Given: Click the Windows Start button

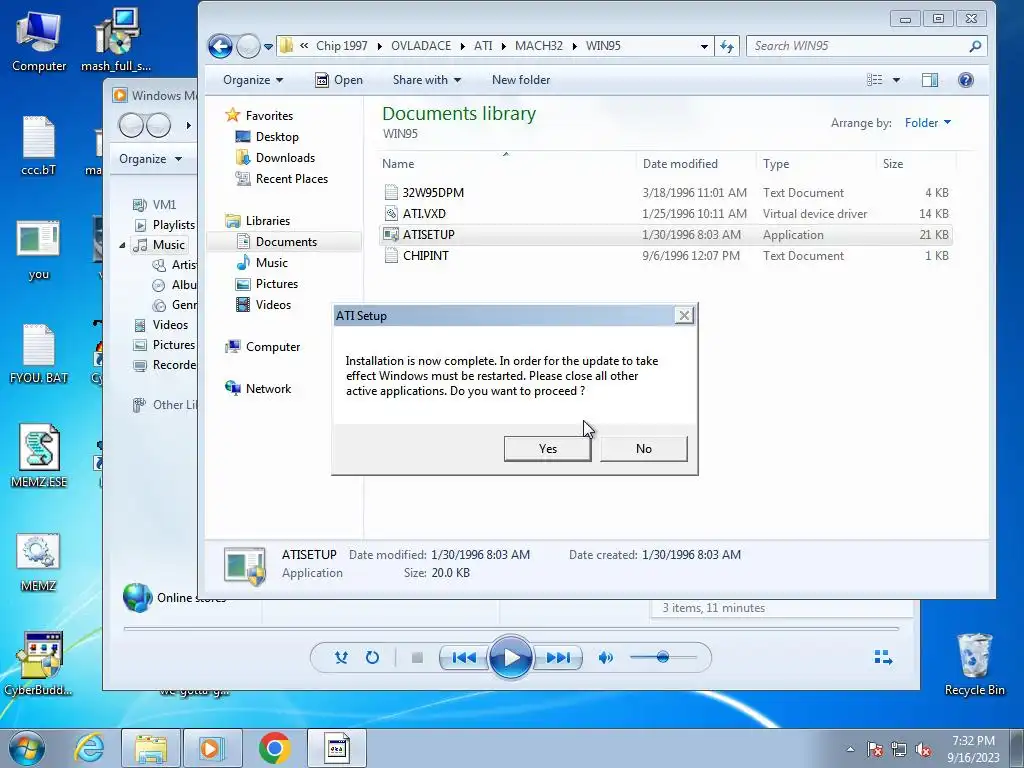Looking at the screenshot, I should tap(27, 748).
